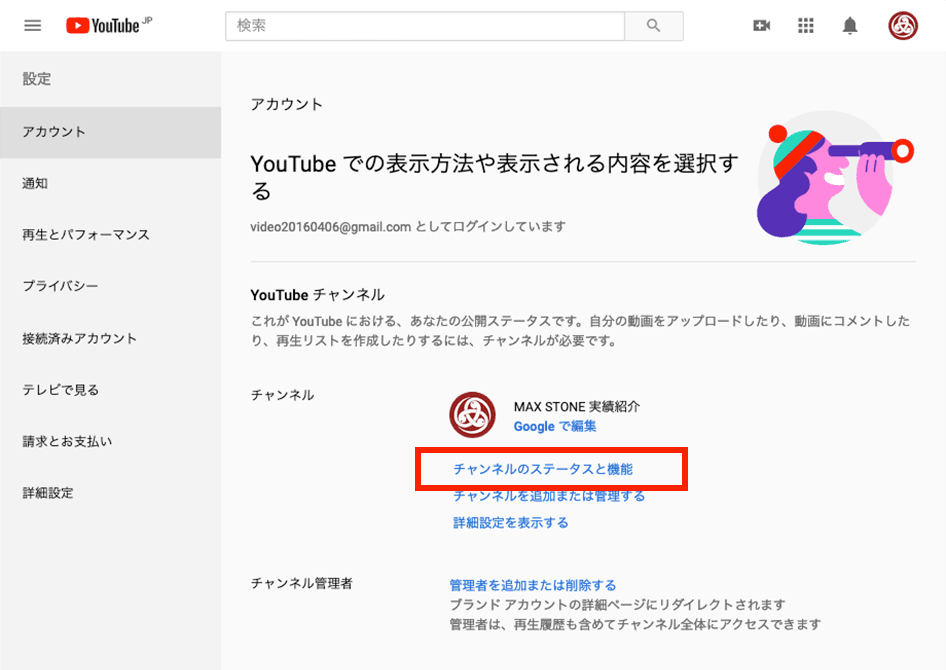The image size is (946, 670).
Task: Open チャンネルを追加または管理する
Action: point(547,496)
